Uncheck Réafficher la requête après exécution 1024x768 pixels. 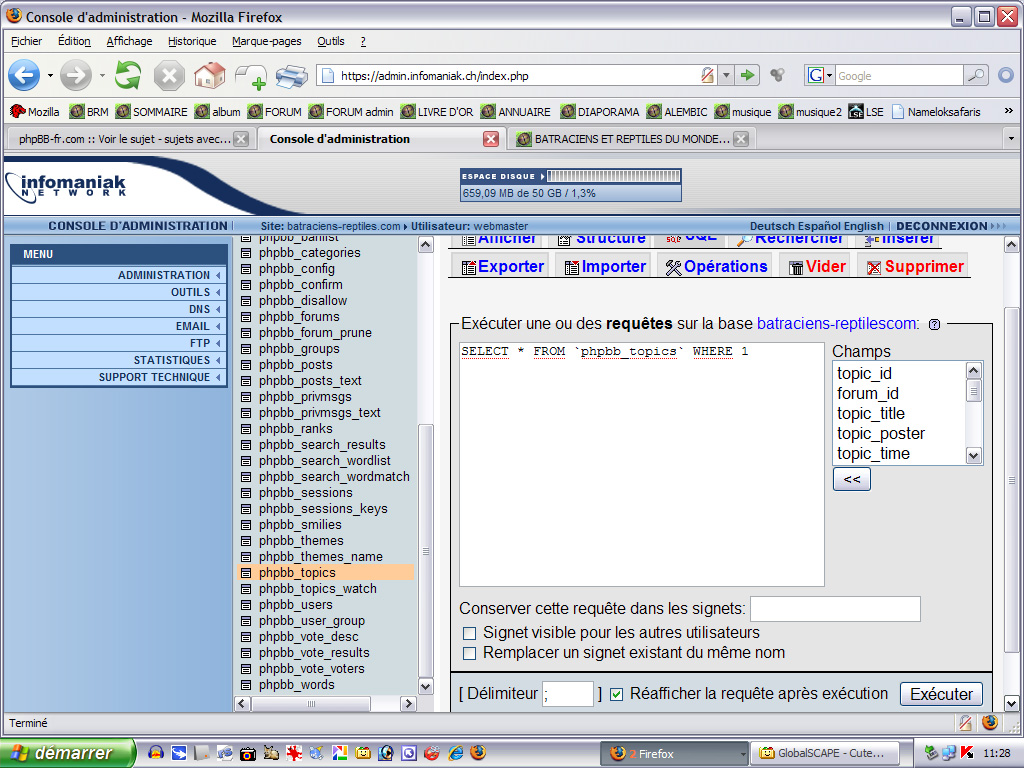pos(617,694)
